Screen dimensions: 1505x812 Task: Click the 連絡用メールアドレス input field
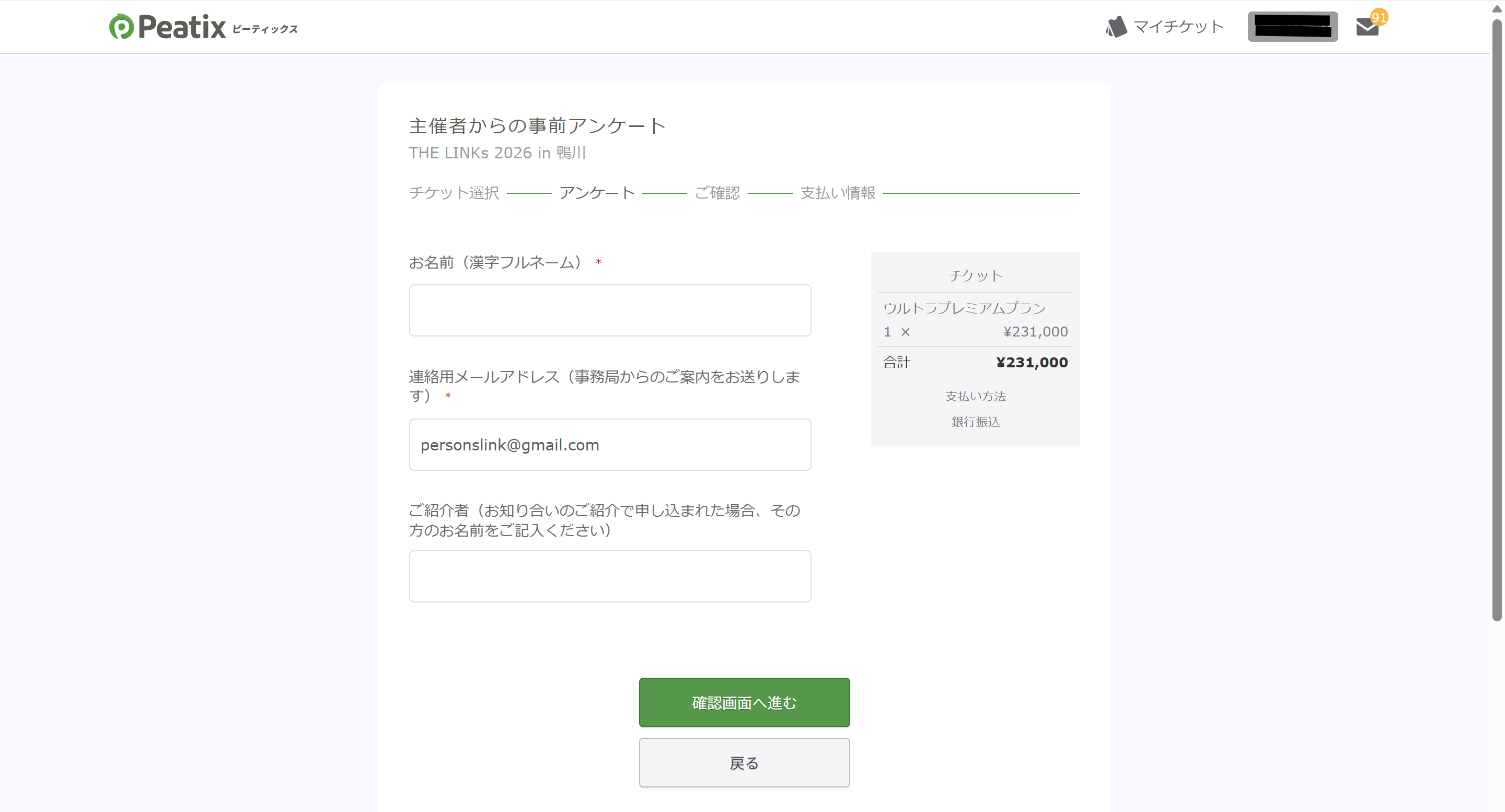pos(610,445)
